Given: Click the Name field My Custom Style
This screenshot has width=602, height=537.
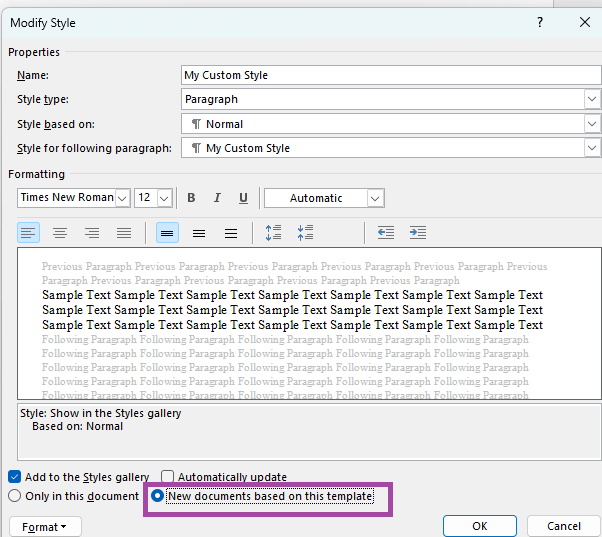Looking at the screenshot, I should [x=391, y=75].
